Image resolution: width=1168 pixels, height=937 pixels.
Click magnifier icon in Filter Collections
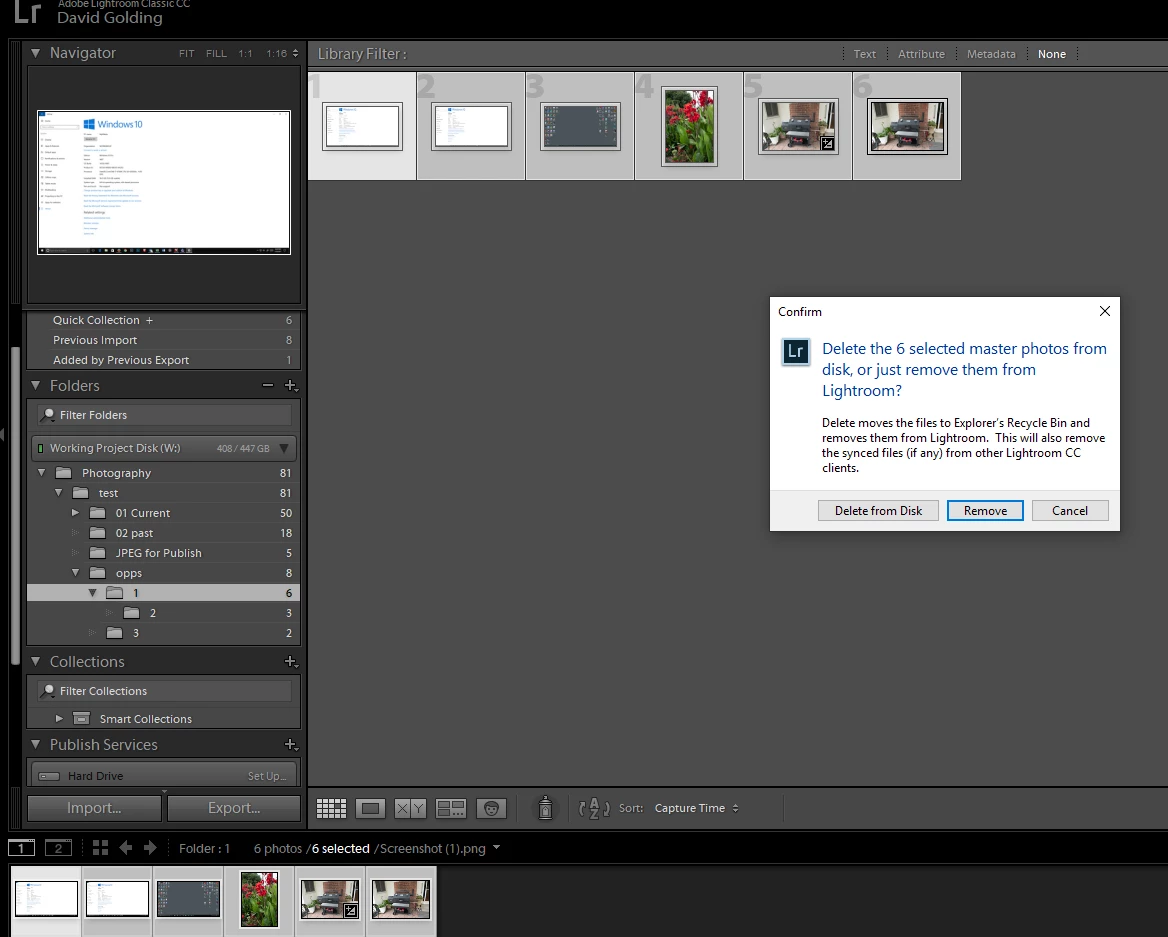coord(48,691)
